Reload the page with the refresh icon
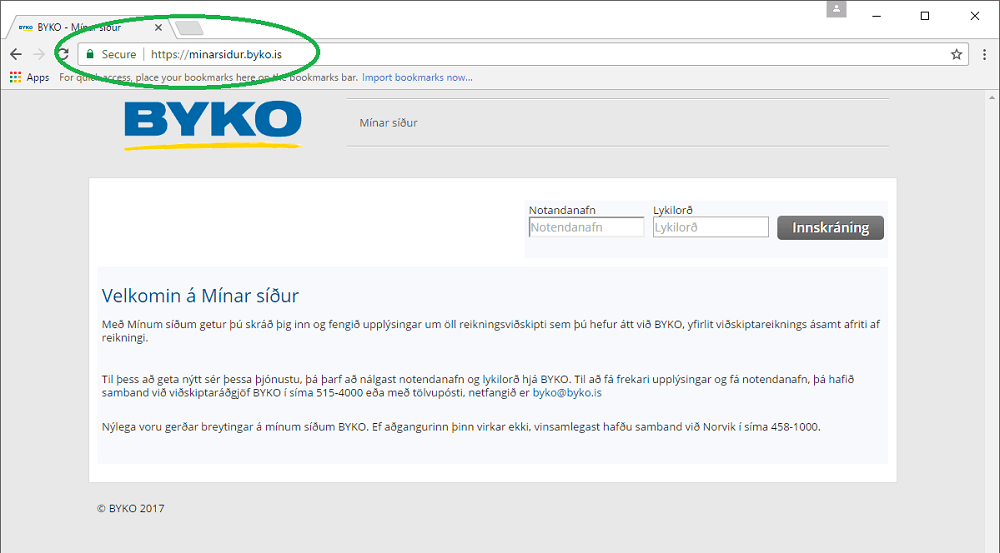The image size is (1000, 553). click(x=62, y=54)
